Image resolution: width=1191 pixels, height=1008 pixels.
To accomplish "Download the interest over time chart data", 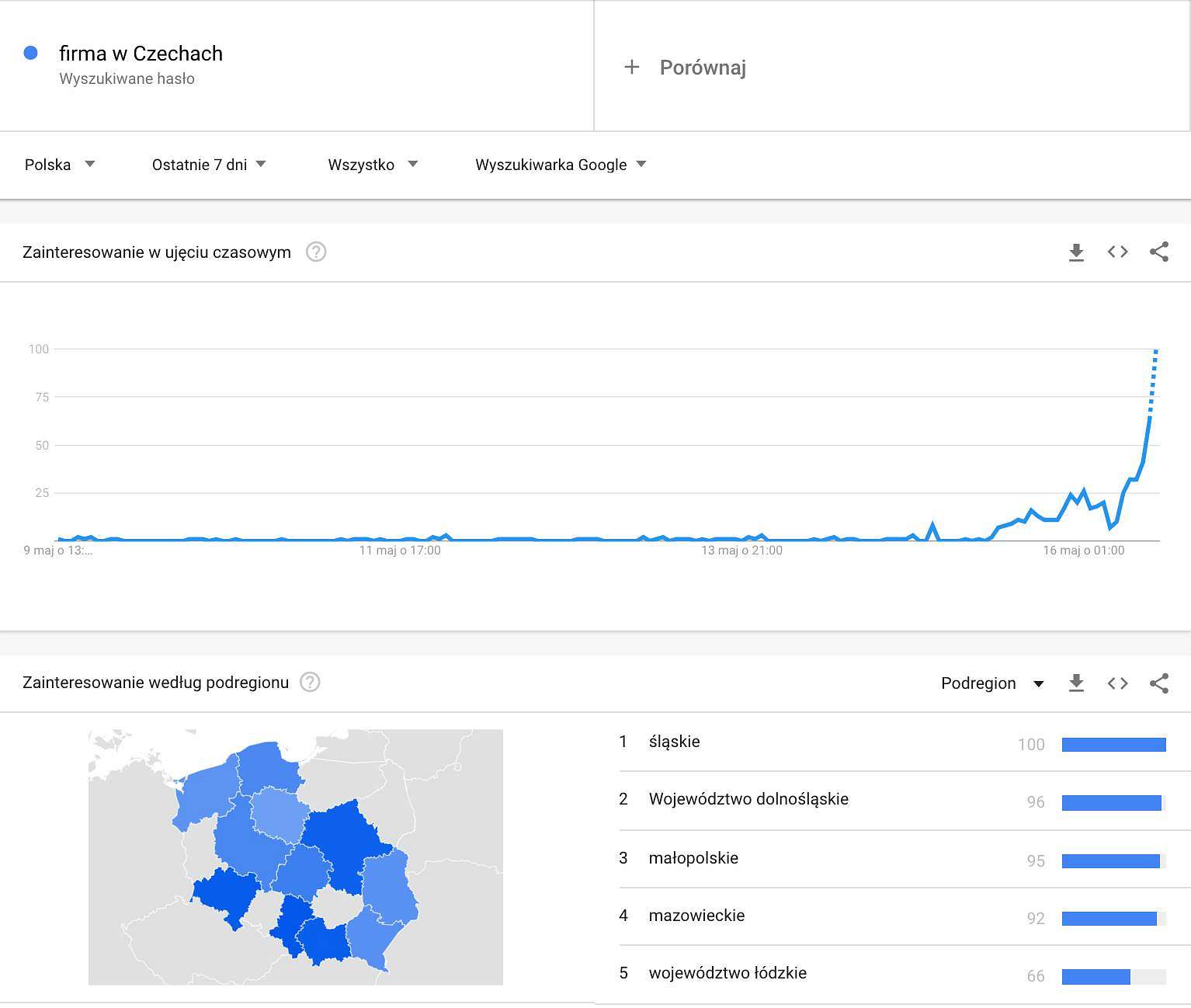I will point(1076,252).
